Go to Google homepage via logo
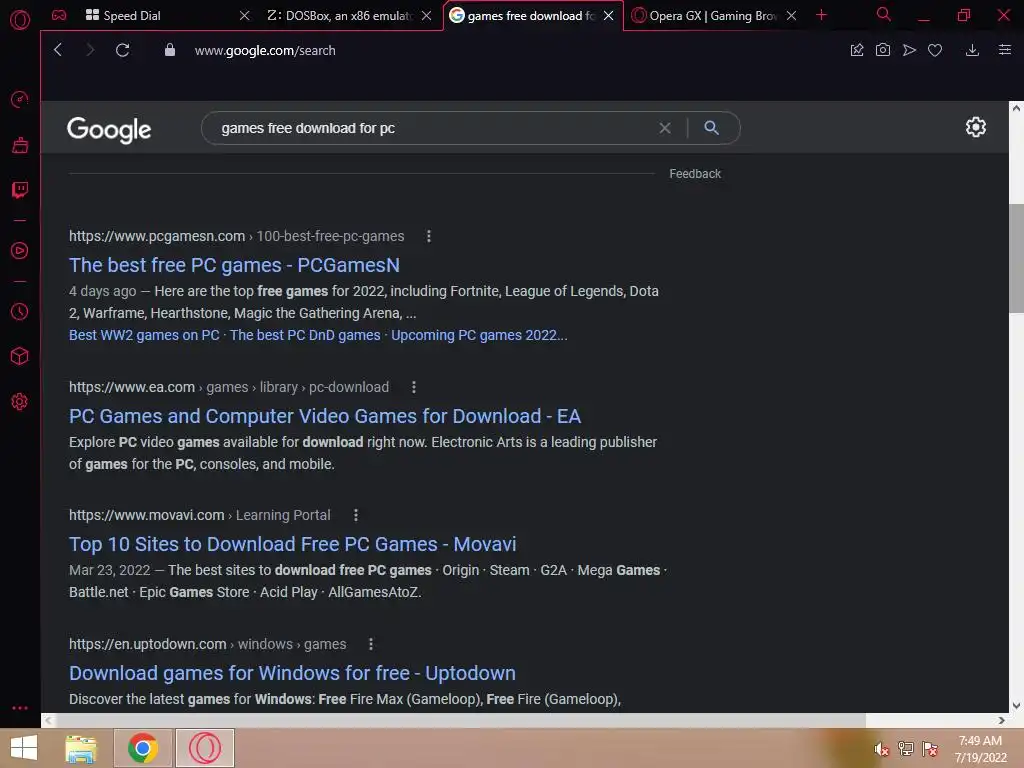1024x768 pixels. coord(109,129)
